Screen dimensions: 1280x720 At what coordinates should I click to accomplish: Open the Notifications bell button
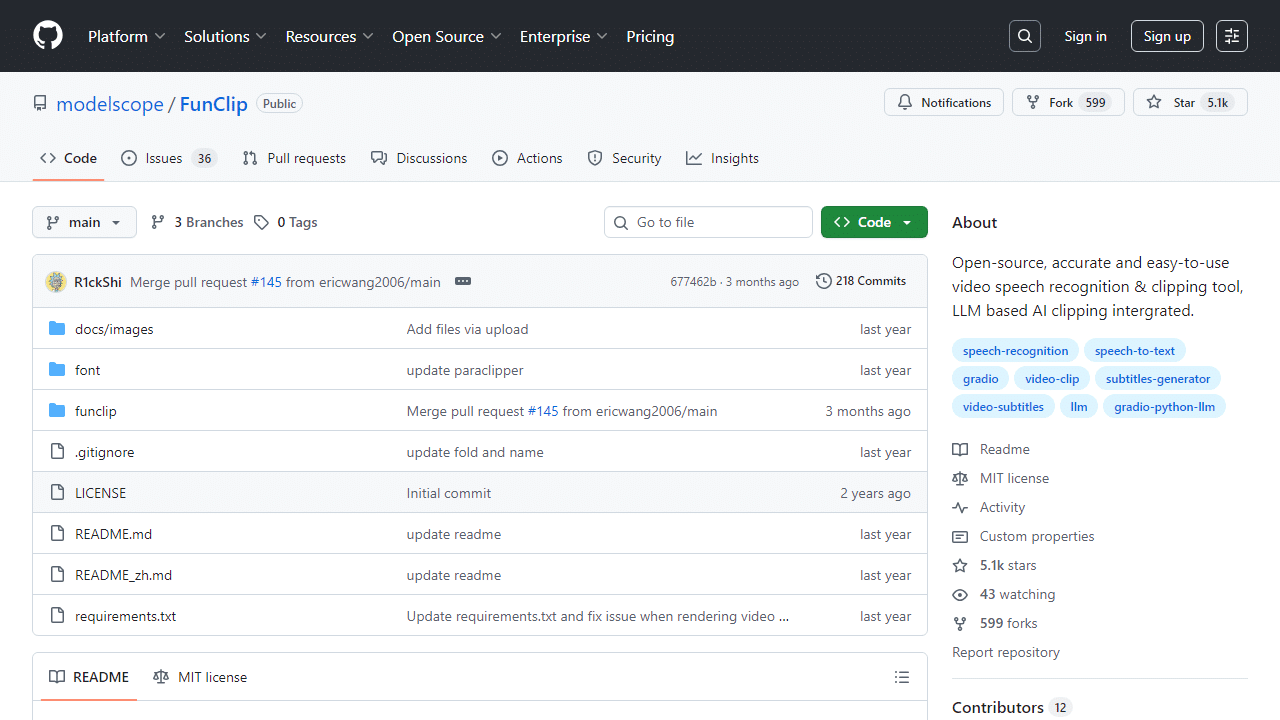pyautogui.click(x=944, y=102)
